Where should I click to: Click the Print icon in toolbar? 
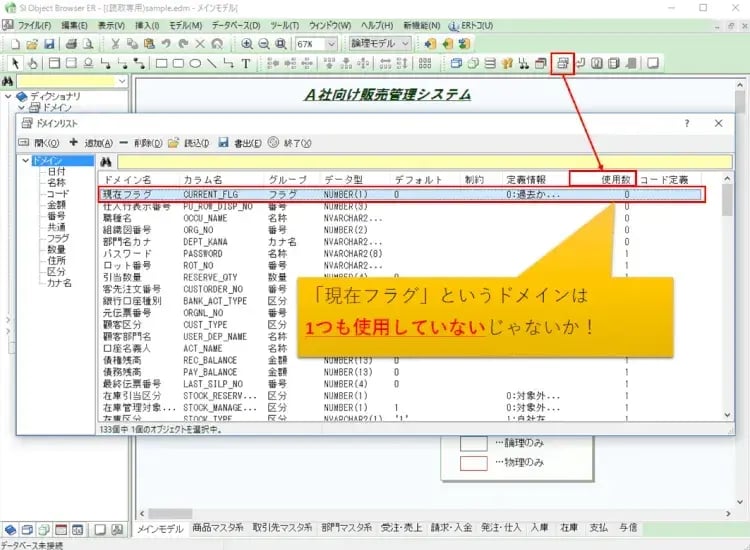(72, 44)
